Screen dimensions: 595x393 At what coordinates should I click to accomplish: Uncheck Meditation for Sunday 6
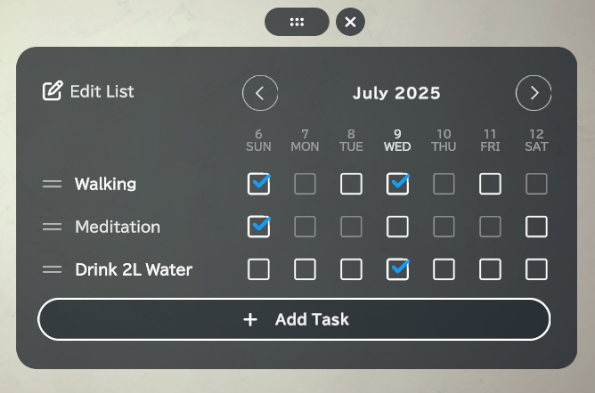[259, 227]
